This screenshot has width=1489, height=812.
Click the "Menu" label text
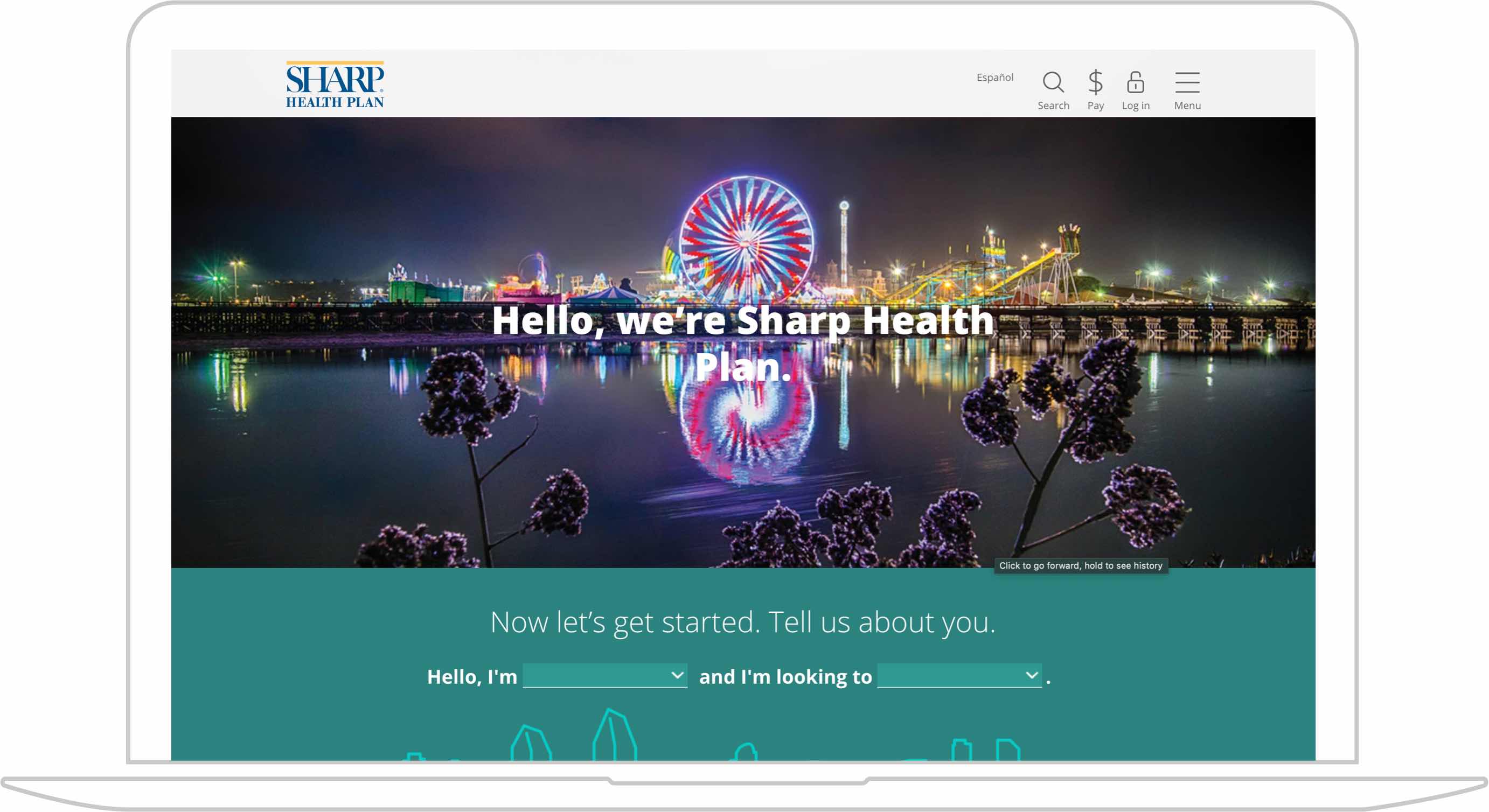[x=1187, y=106]
